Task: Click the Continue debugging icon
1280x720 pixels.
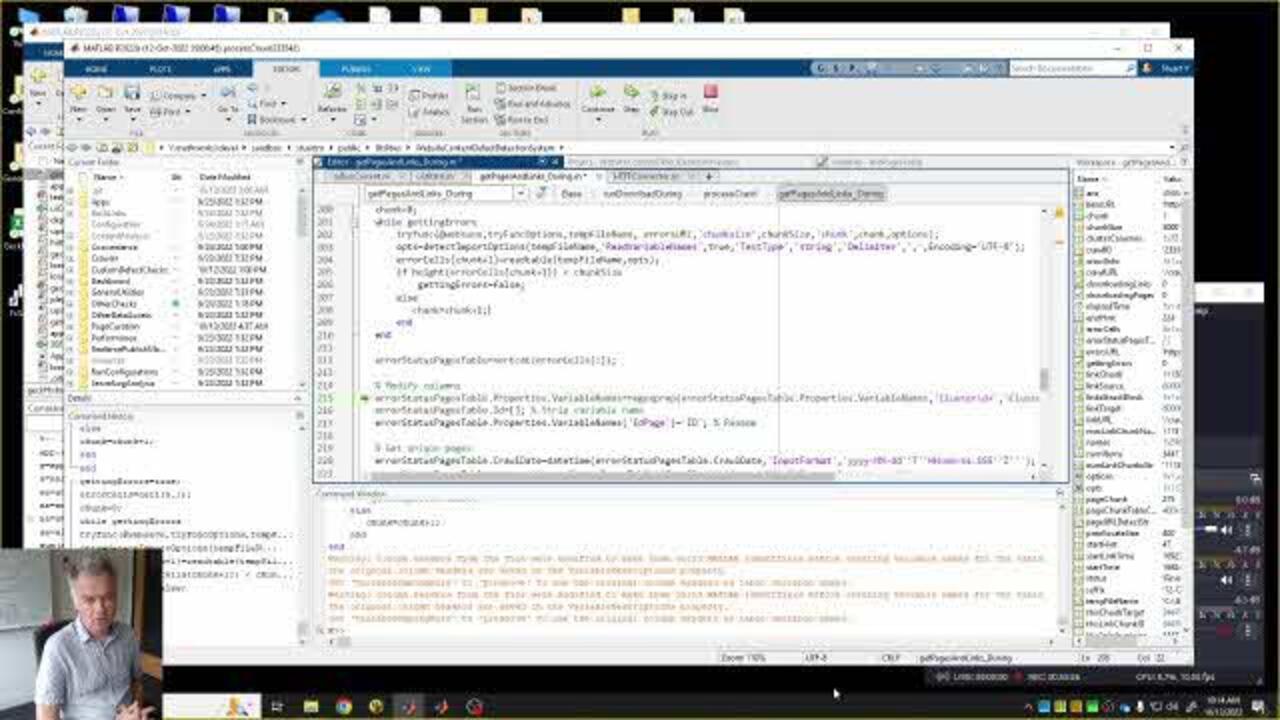Action: point(598,97)
